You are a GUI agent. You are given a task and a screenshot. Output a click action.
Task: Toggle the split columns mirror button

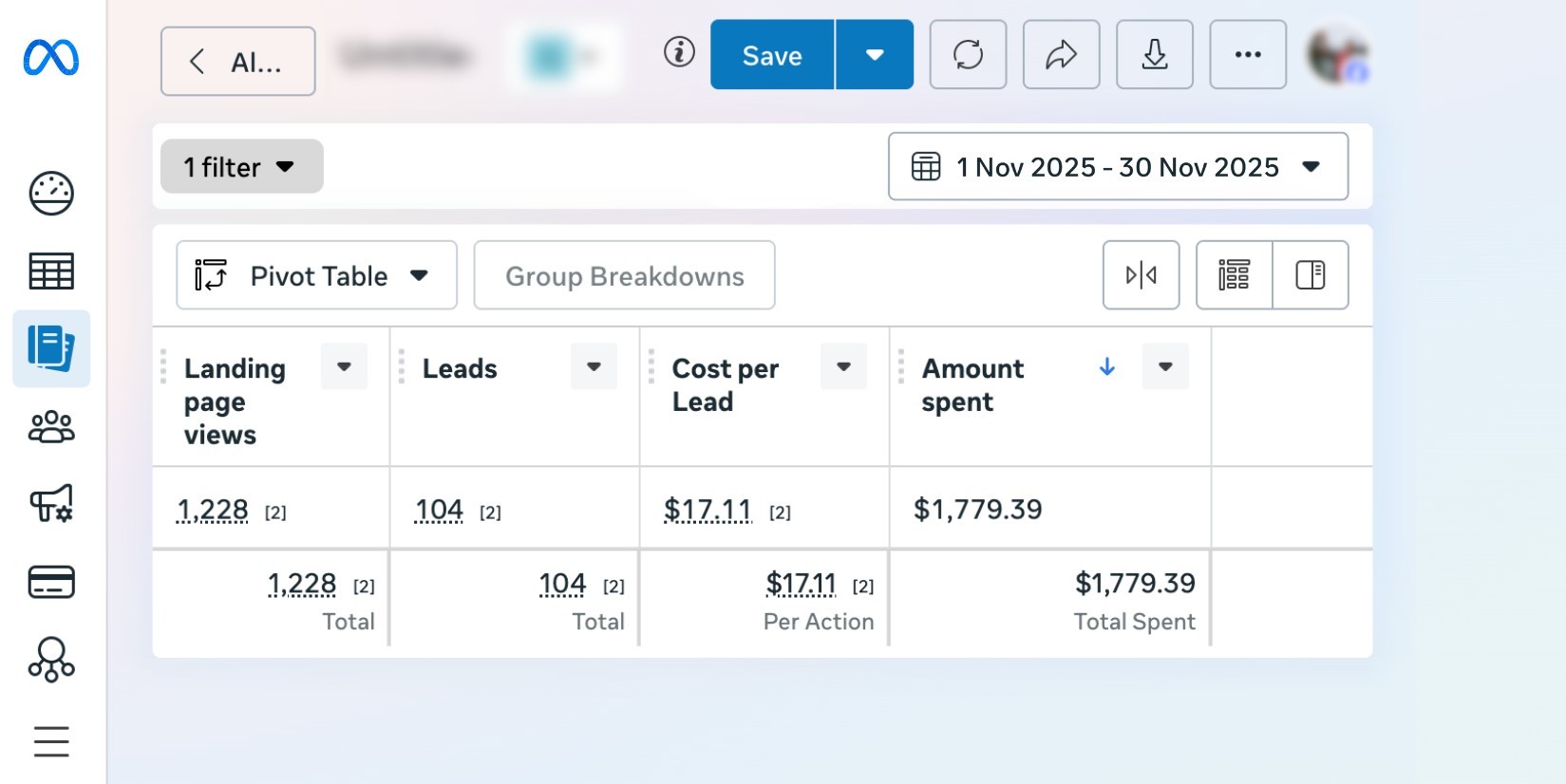(1141, 275)
